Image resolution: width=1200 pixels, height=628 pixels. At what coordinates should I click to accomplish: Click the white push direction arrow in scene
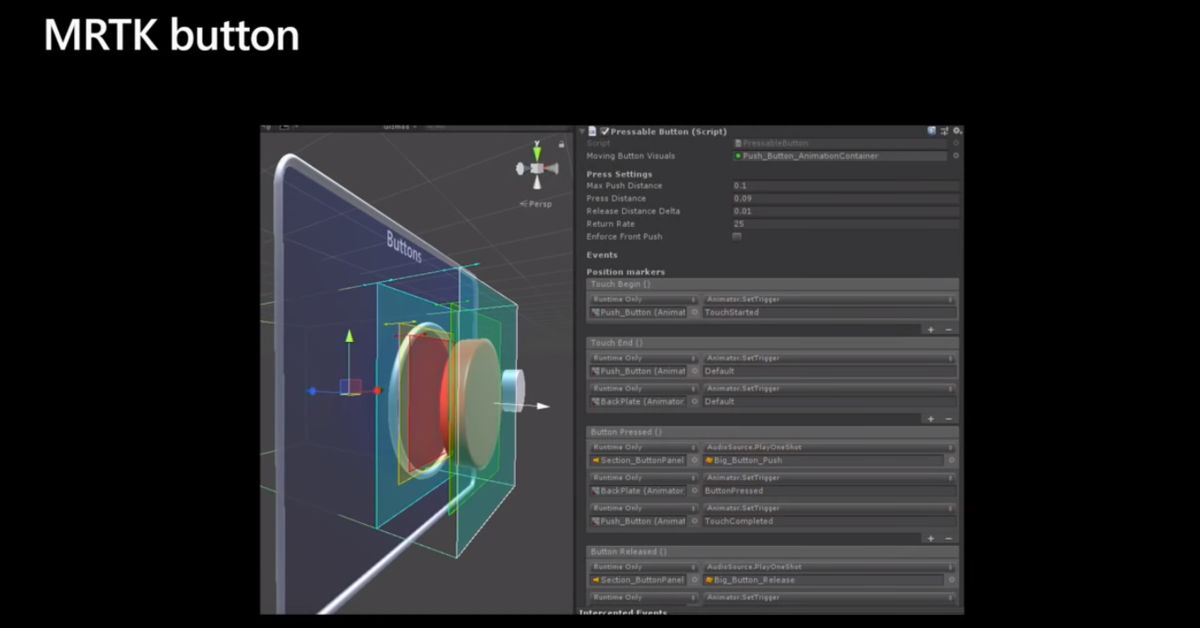[541, 406]
